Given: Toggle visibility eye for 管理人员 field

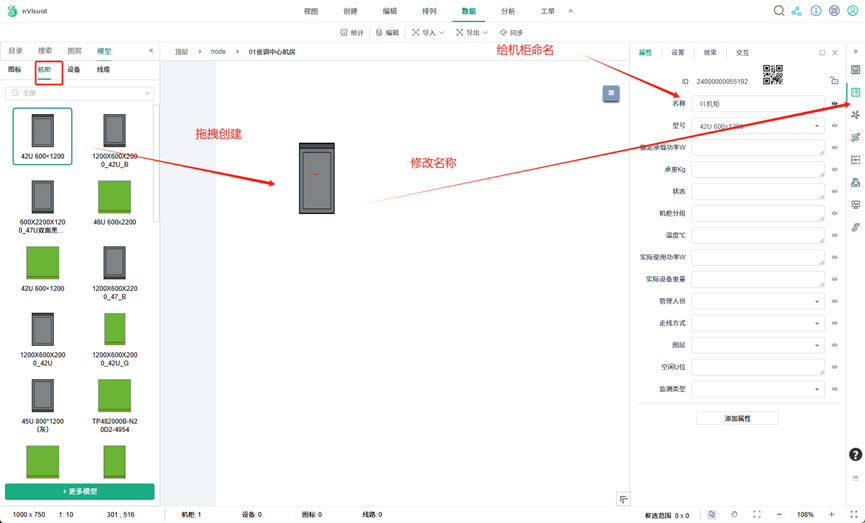Looking at the screenshot, I should pyautogui.click(x=835, y=301).
